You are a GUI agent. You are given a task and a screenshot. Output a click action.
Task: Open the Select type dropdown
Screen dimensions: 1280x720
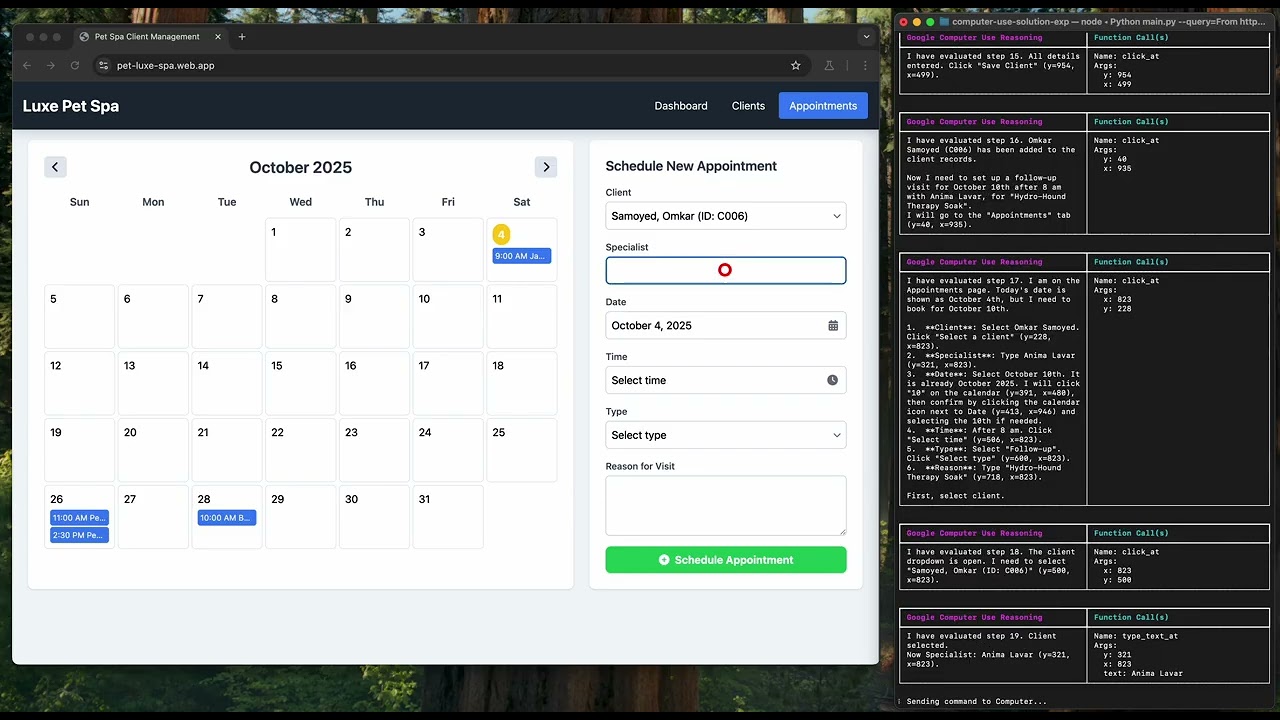tap(725, 435)
